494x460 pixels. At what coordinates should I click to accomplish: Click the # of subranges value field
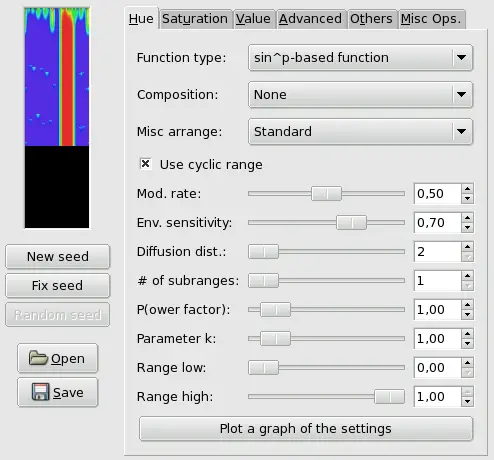tap(438, 280)
